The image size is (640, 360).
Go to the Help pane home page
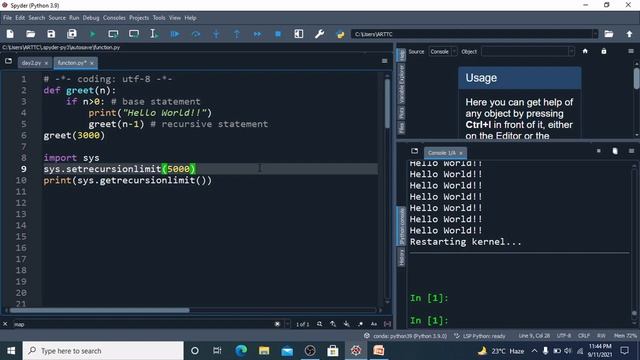(585, 51)
